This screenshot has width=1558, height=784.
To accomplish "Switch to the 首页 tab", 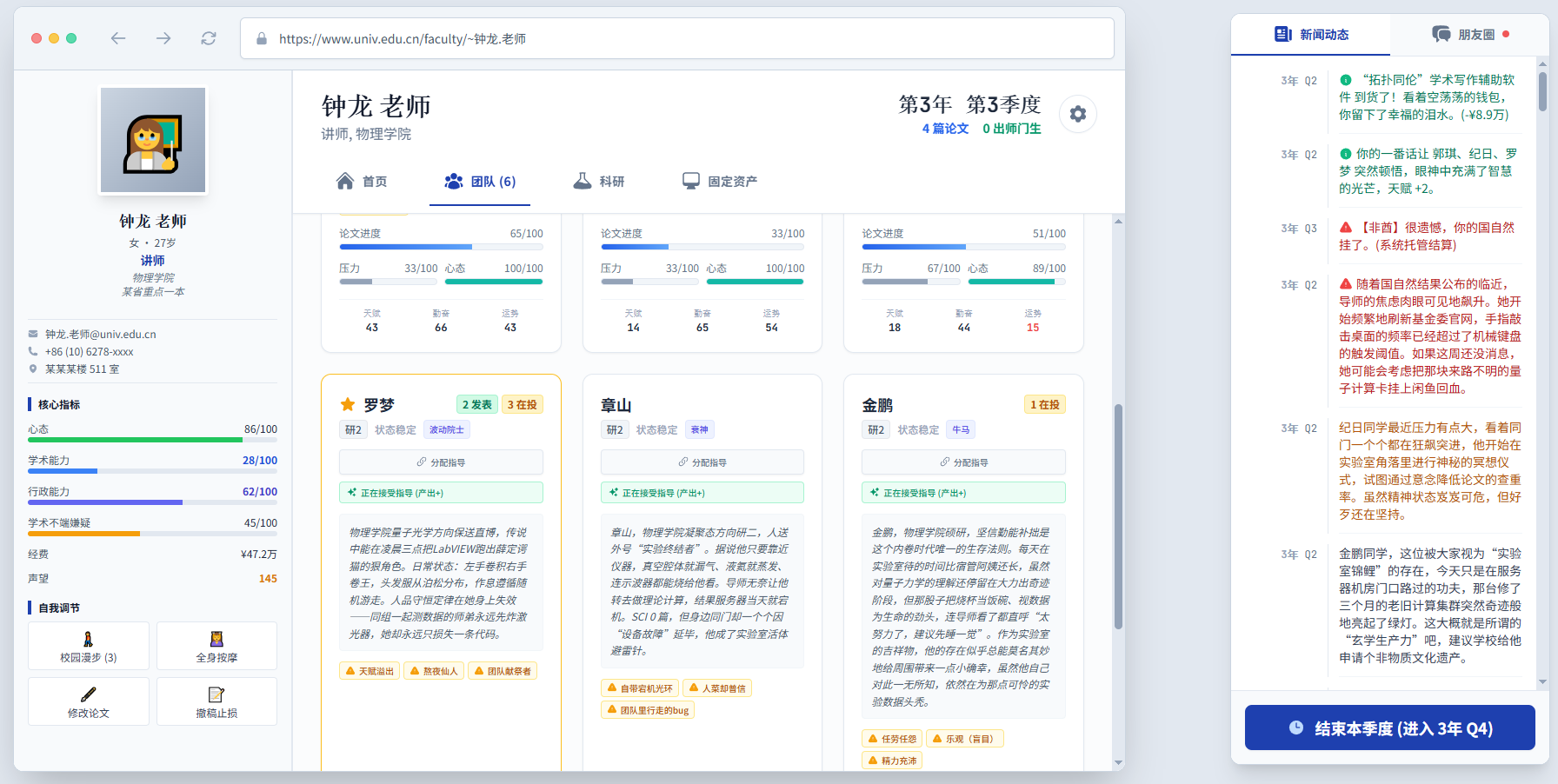I will (x=362, y=181).
